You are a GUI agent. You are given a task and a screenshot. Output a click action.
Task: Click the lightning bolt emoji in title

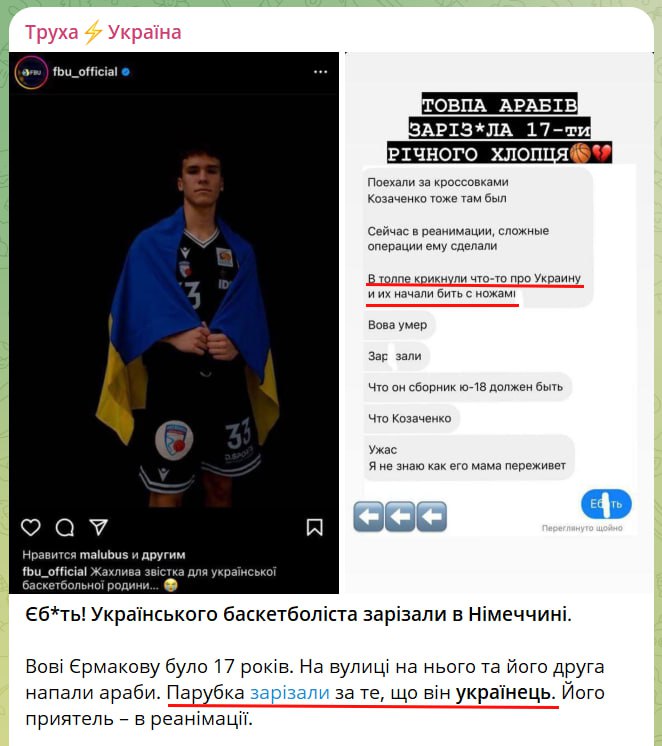coord(93,32)
